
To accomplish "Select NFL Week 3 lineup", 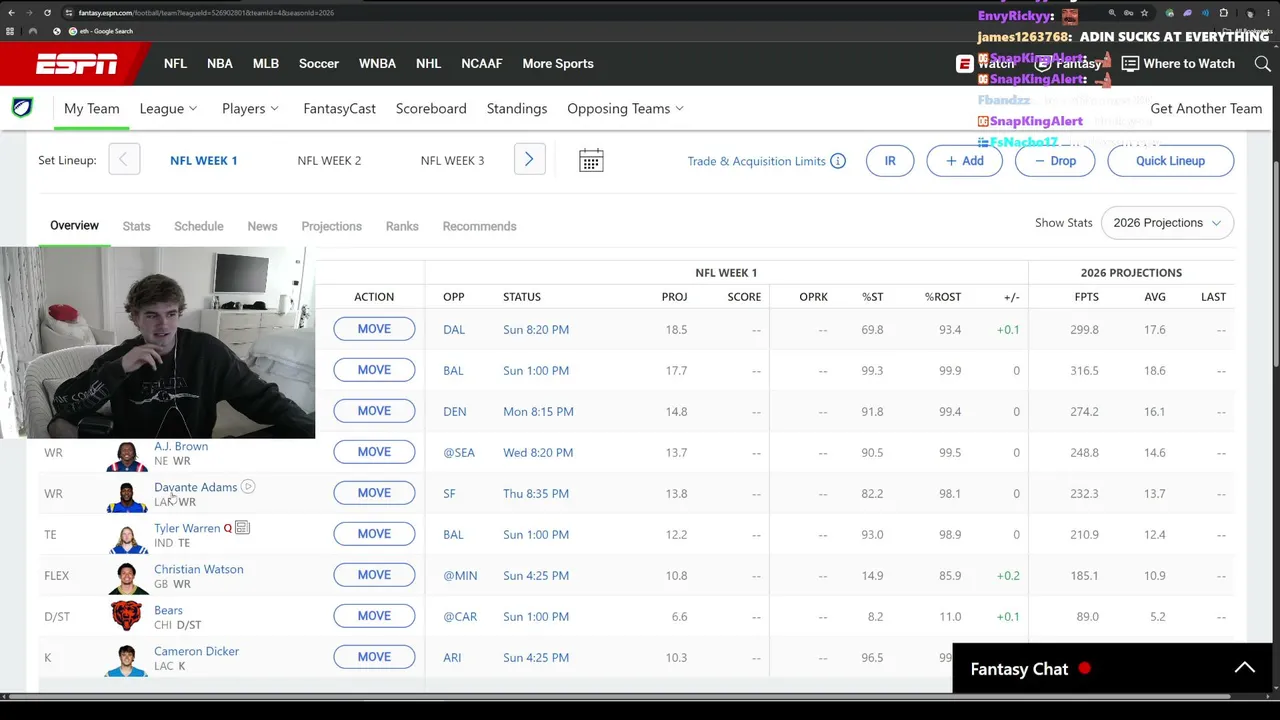I will tap(452, 160).
